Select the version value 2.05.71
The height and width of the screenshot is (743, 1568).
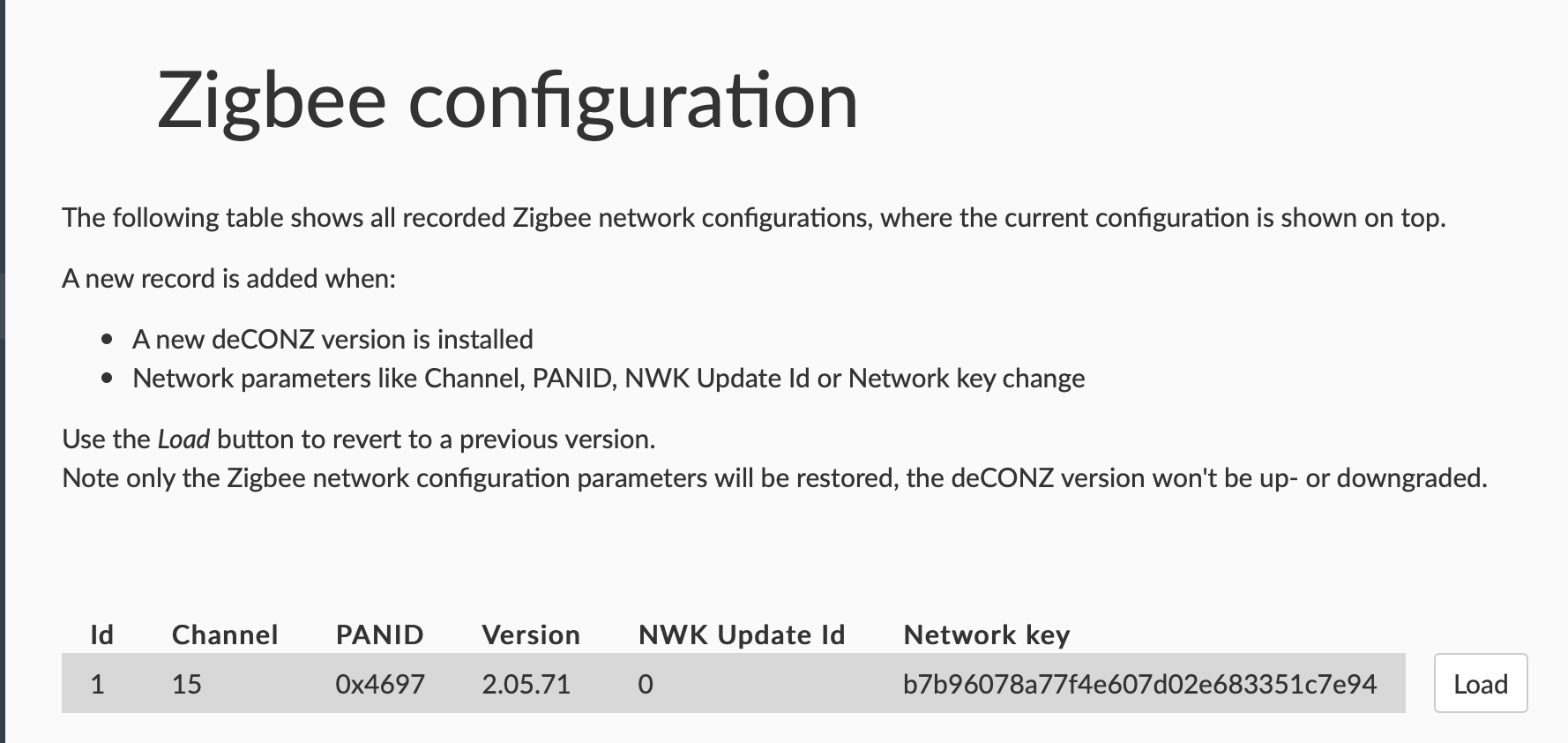(526, 684)
